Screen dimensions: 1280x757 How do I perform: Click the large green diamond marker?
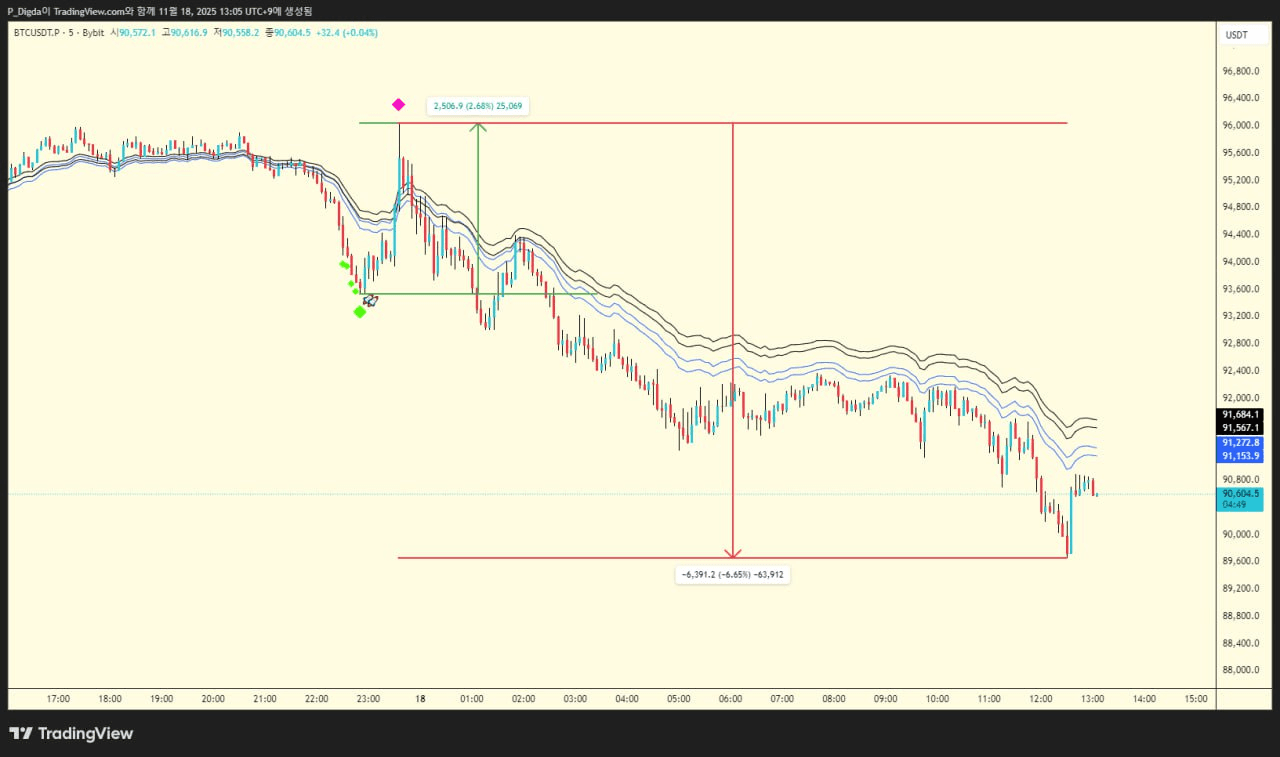point(360,312)
